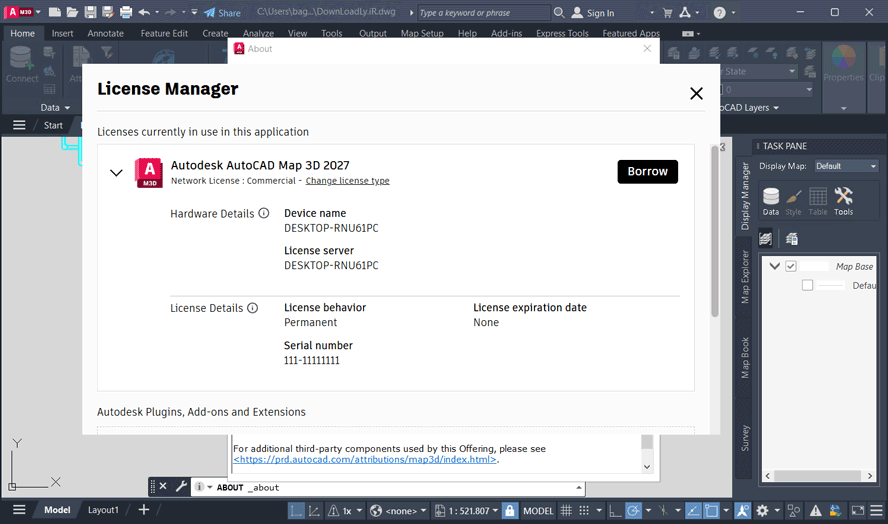Switch to the Map Book side tab
The width and height of the screenshot is (888, 524).
(745, 357)
